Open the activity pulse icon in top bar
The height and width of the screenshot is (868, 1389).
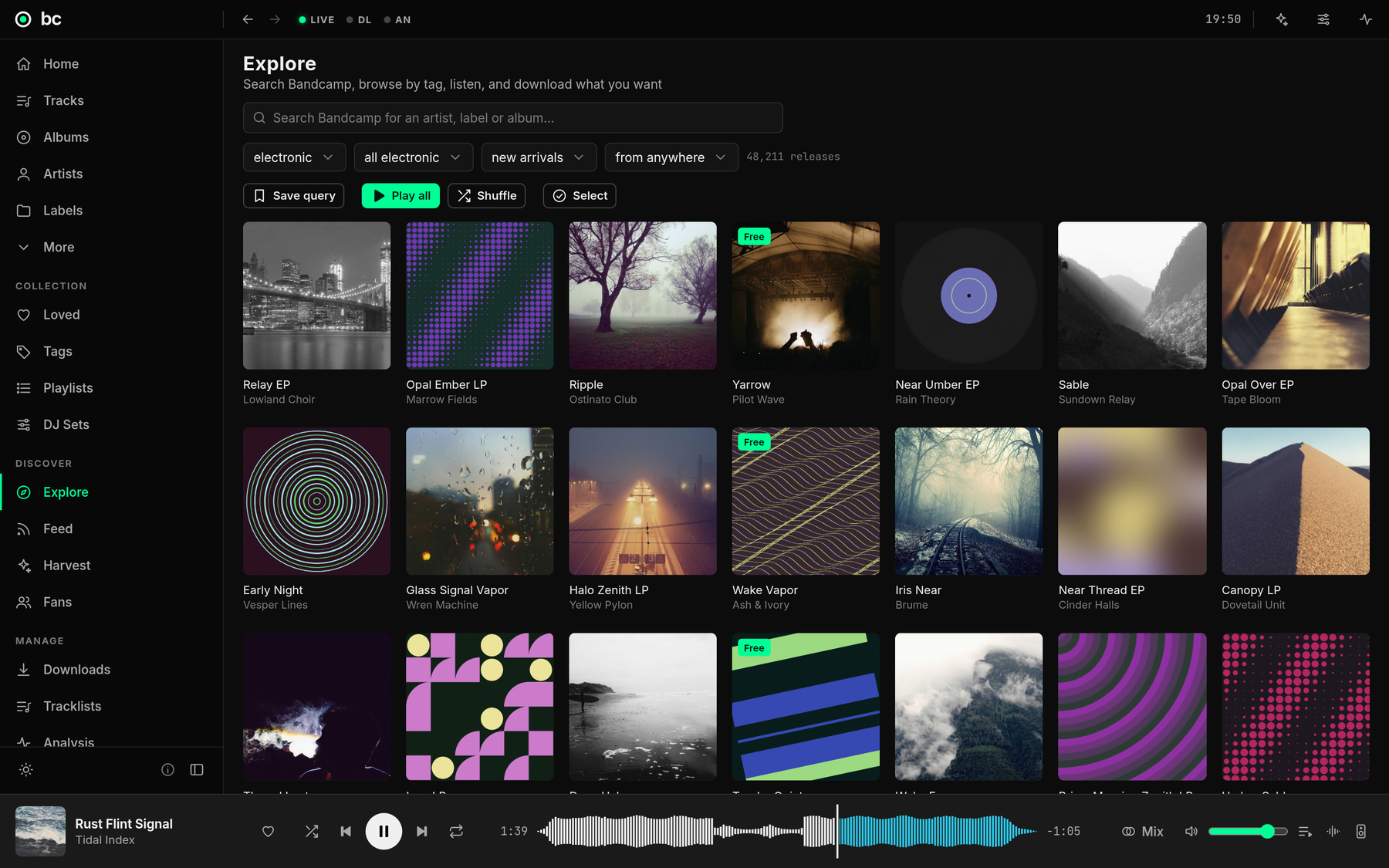[x=1366, y=19]
